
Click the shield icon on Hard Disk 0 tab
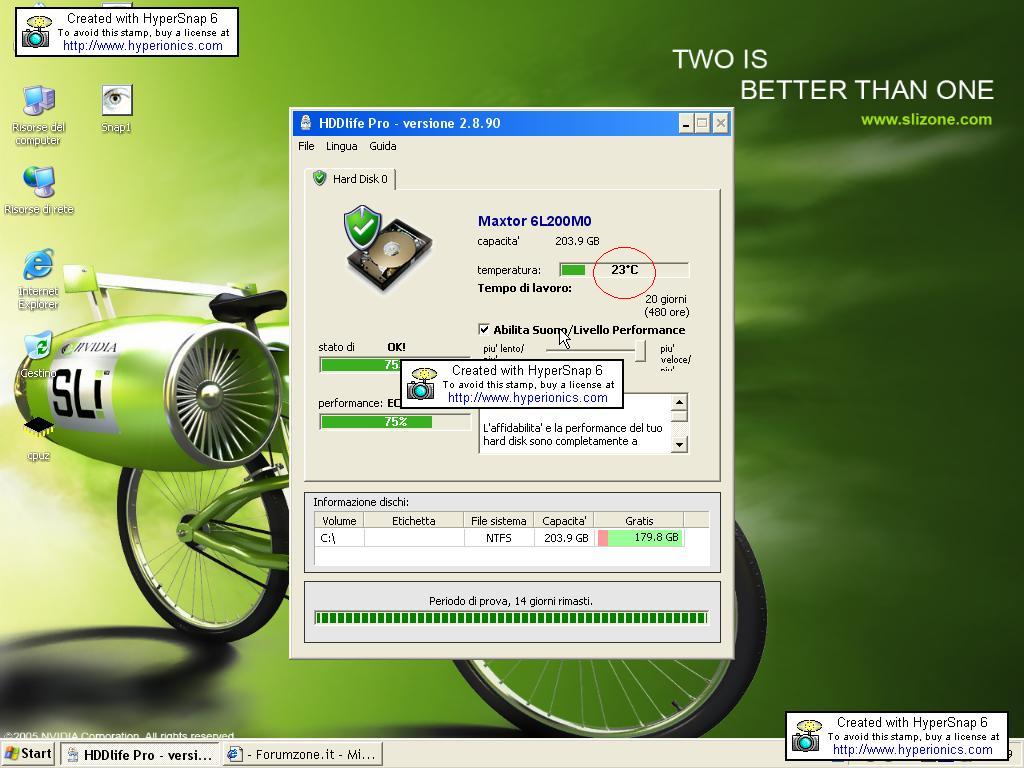(319, 178)
